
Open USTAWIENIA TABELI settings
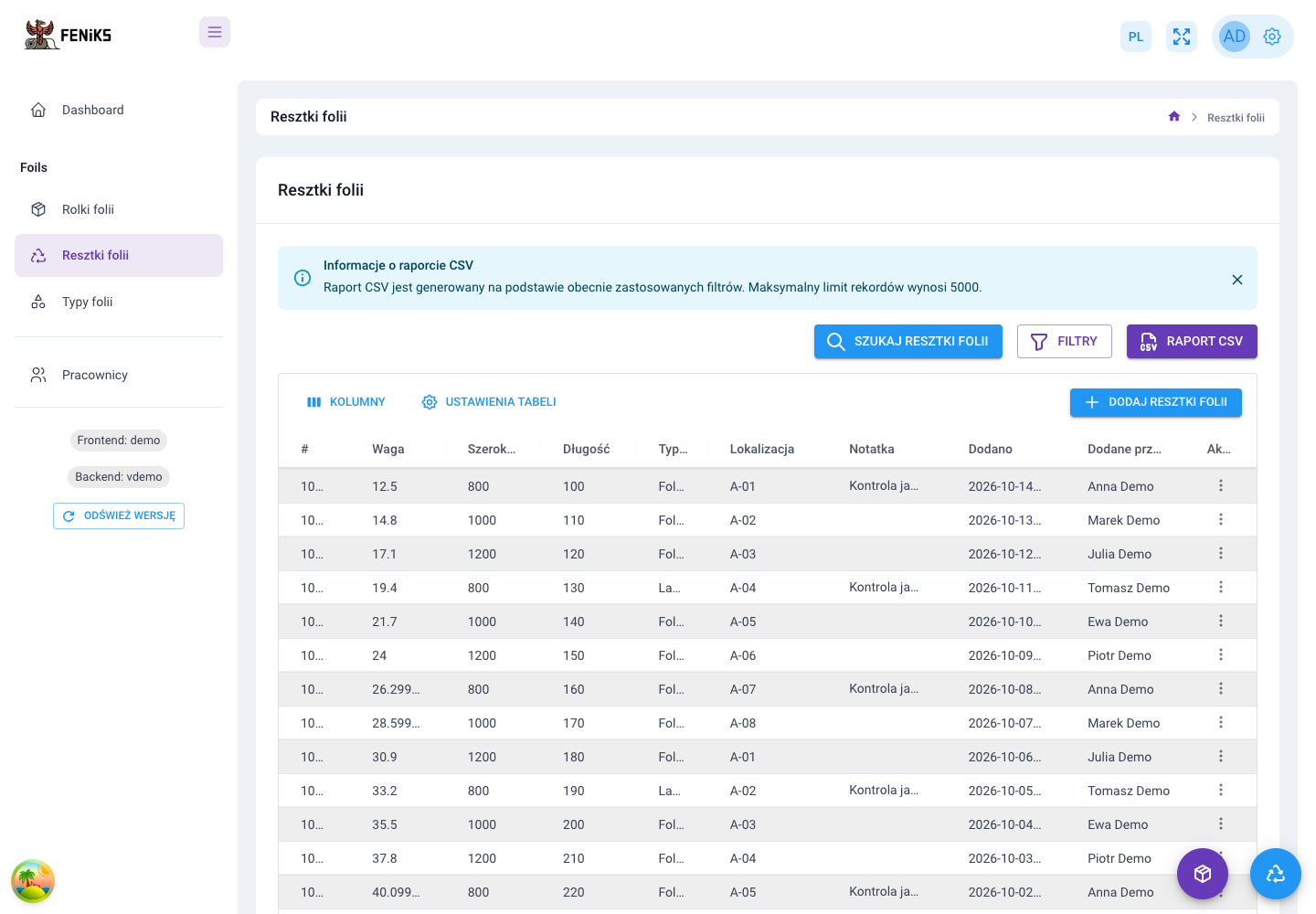pos(489,402)
